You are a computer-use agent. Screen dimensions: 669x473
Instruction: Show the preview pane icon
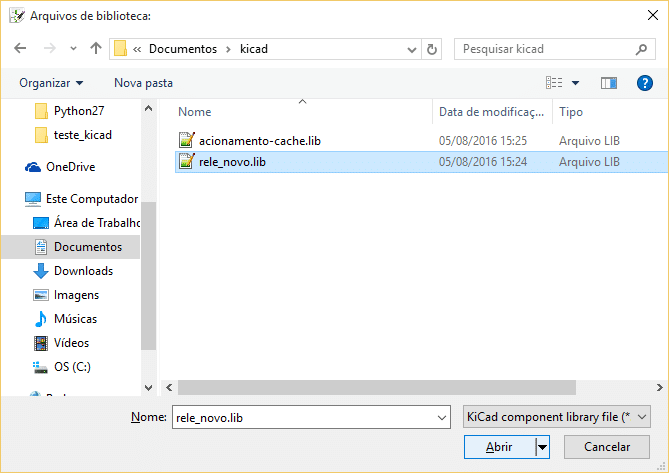(x=609, y=83)
